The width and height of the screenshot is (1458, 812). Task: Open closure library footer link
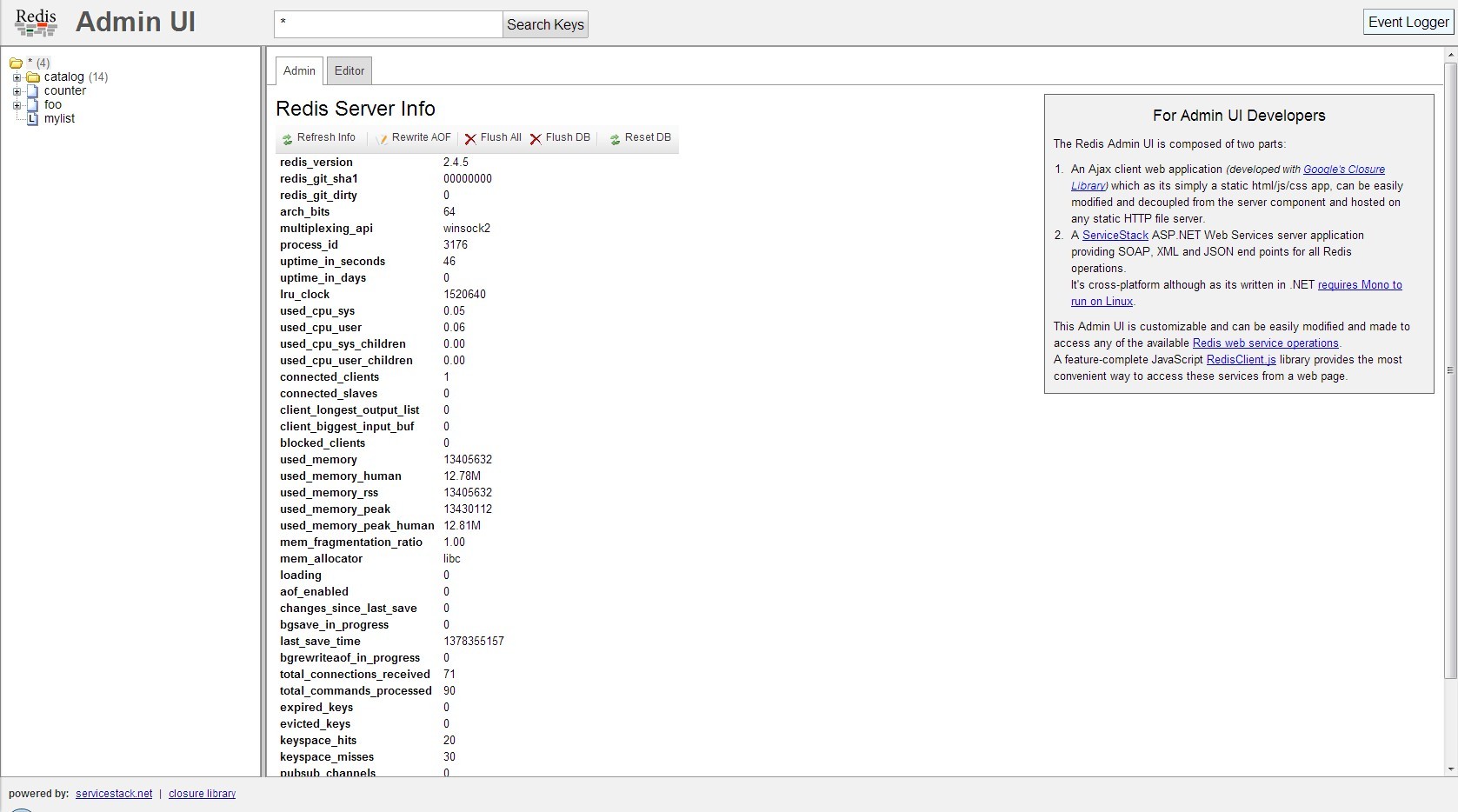click(x=202, y=794)
